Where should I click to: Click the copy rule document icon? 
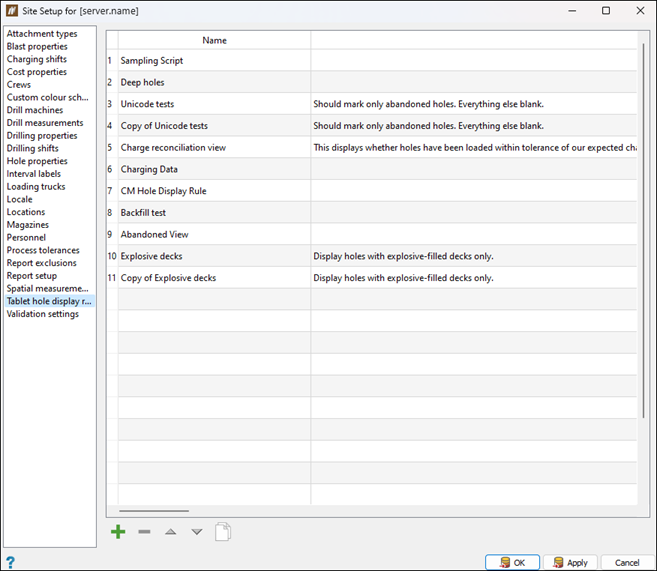pyautogui.click(x=222, y=532)
